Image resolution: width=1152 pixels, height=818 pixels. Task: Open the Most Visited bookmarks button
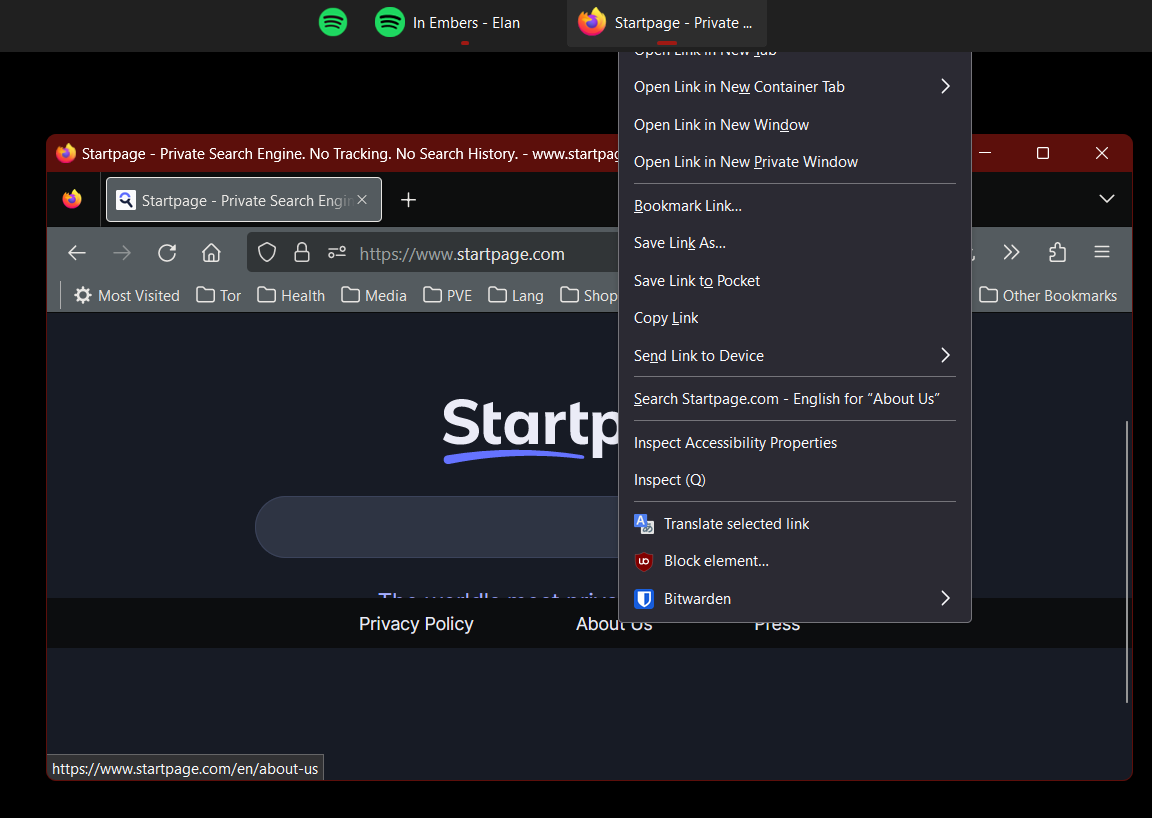coord(127,295)
